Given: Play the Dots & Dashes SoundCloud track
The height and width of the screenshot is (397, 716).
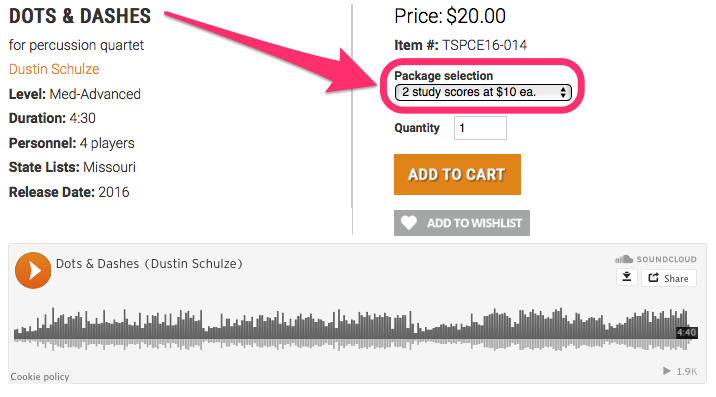Looking at the screenshot, I should 33,270.
